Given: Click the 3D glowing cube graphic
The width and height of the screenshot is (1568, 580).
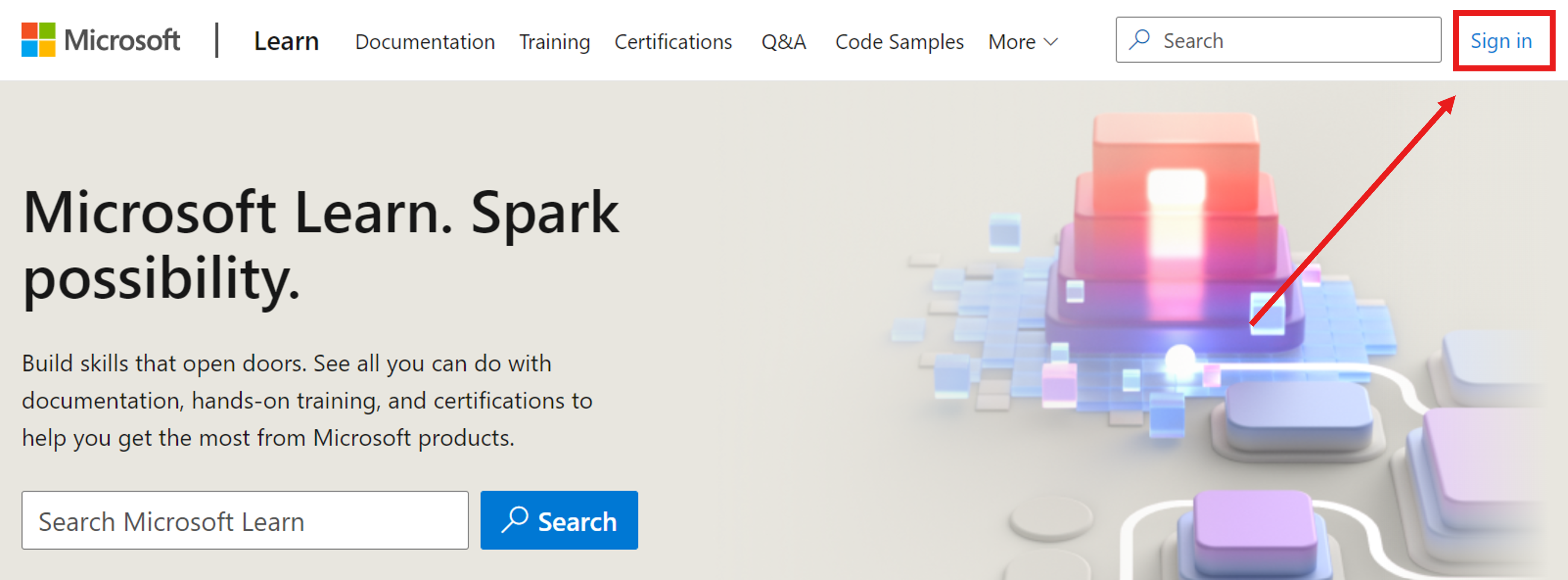Looking at the screenshot, I should (1100, 290).
